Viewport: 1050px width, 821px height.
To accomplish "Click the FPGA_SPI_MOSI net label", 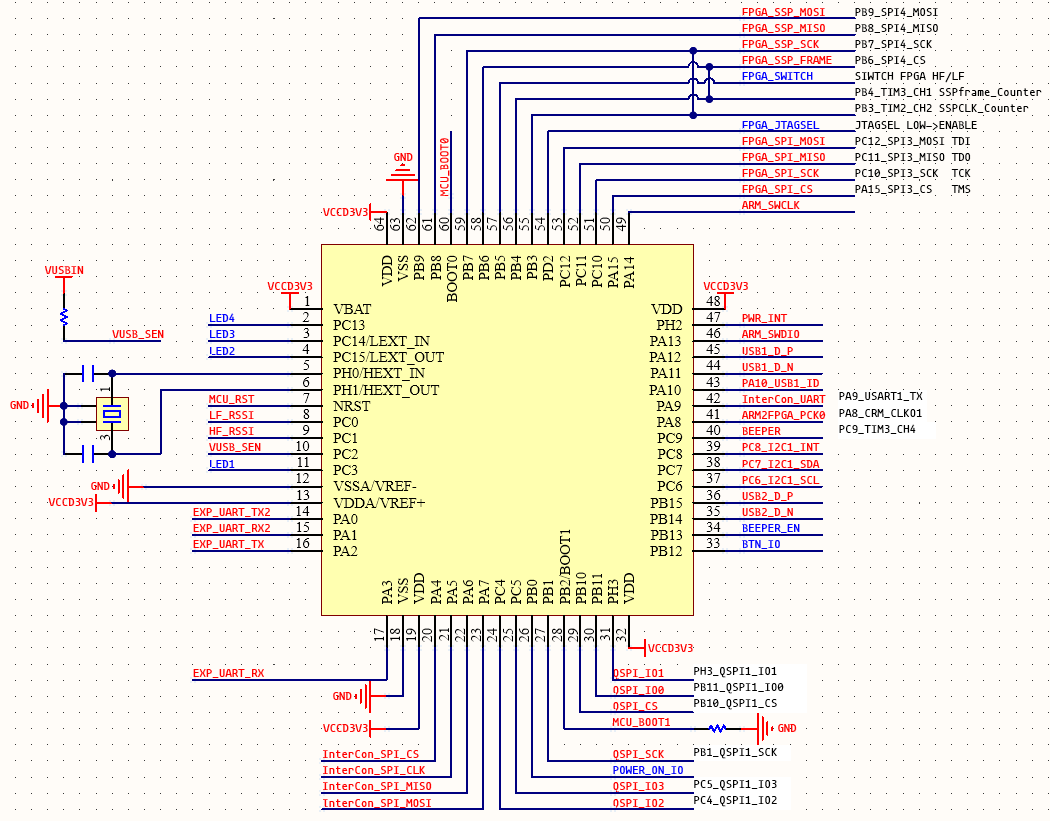I will 783,141.
